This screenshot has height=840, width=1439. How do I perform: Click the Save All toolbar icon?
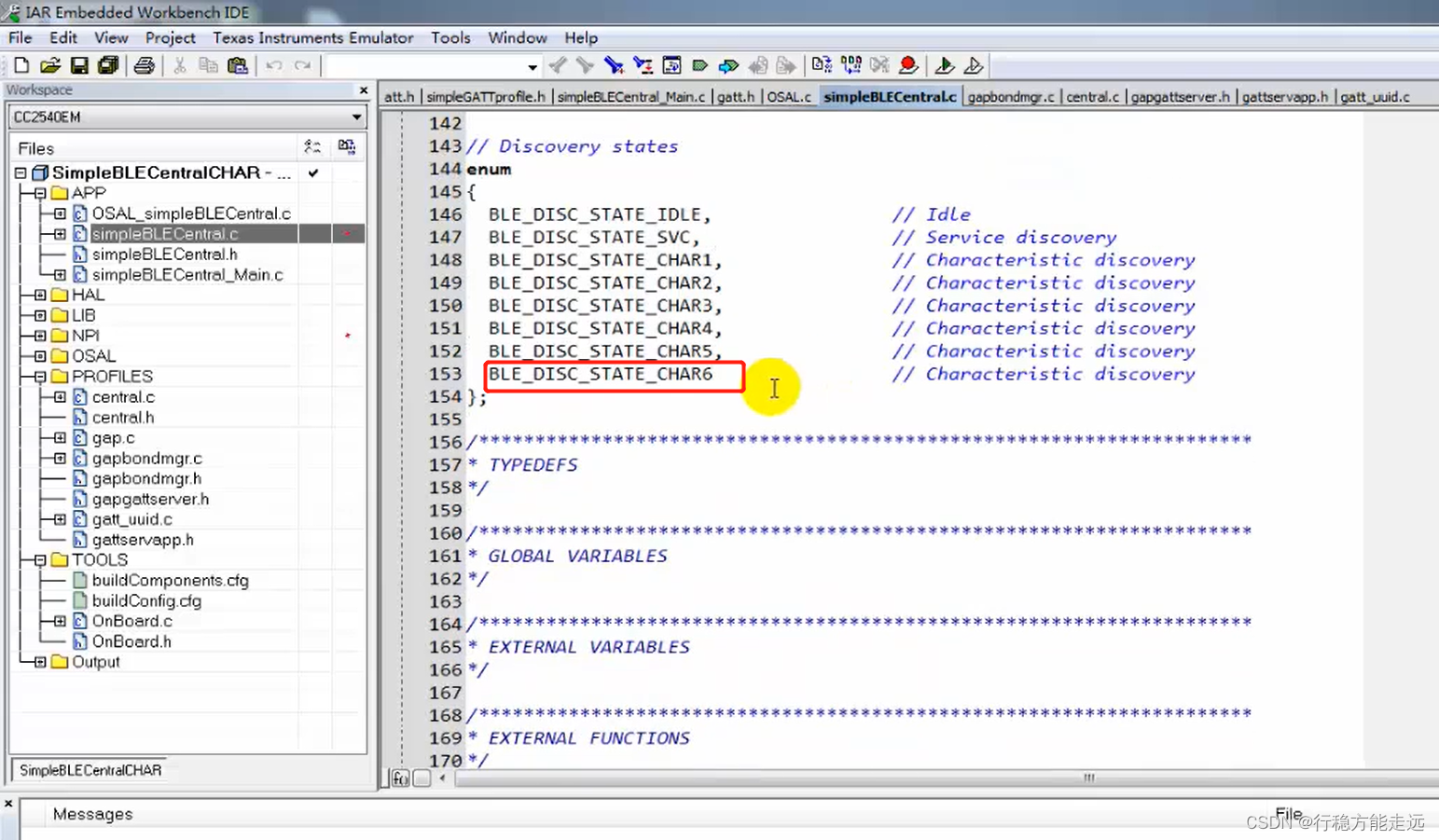click(108, 65)
